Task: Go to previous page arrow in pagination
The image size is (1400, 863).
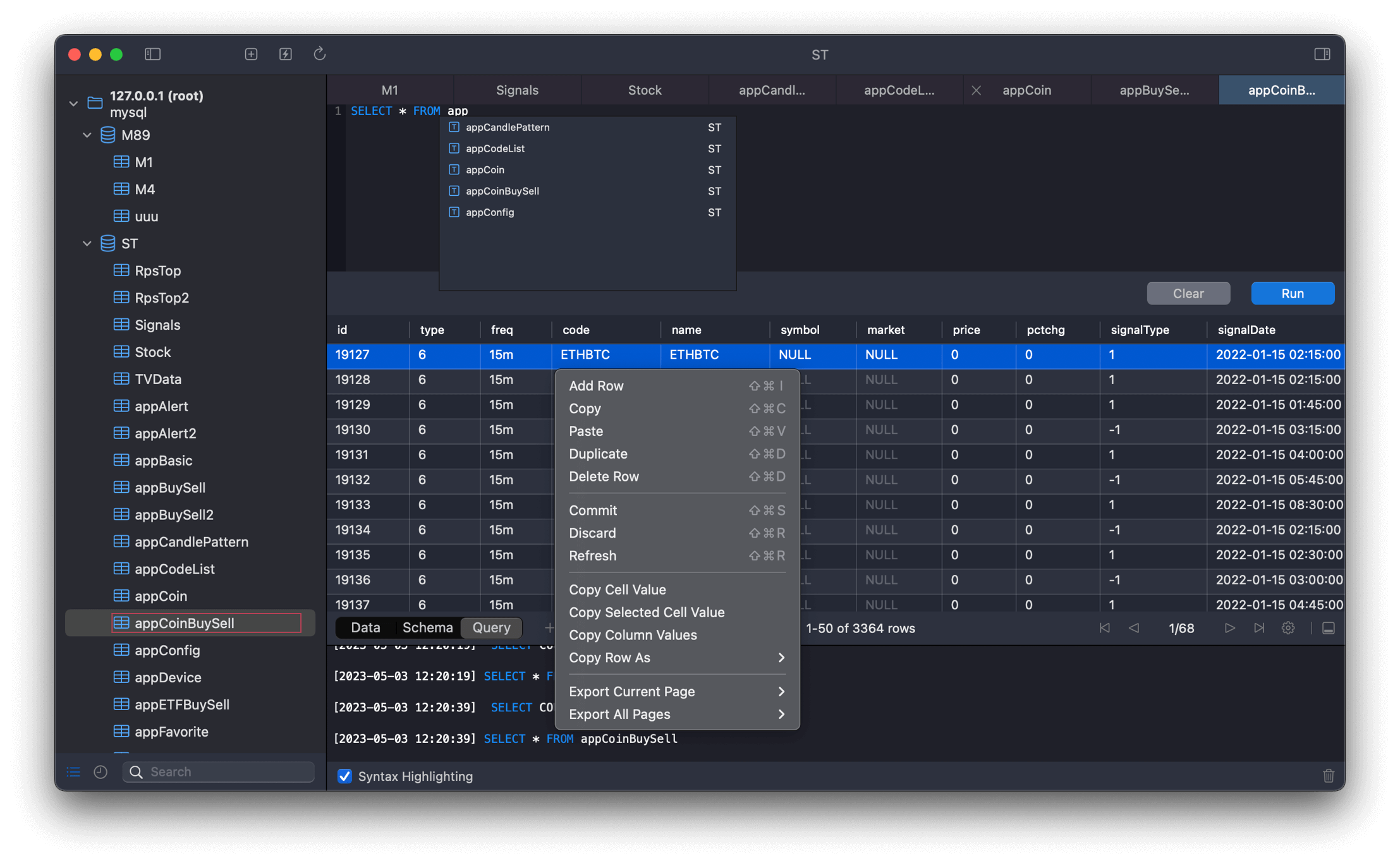Action: pos(1135,628)
